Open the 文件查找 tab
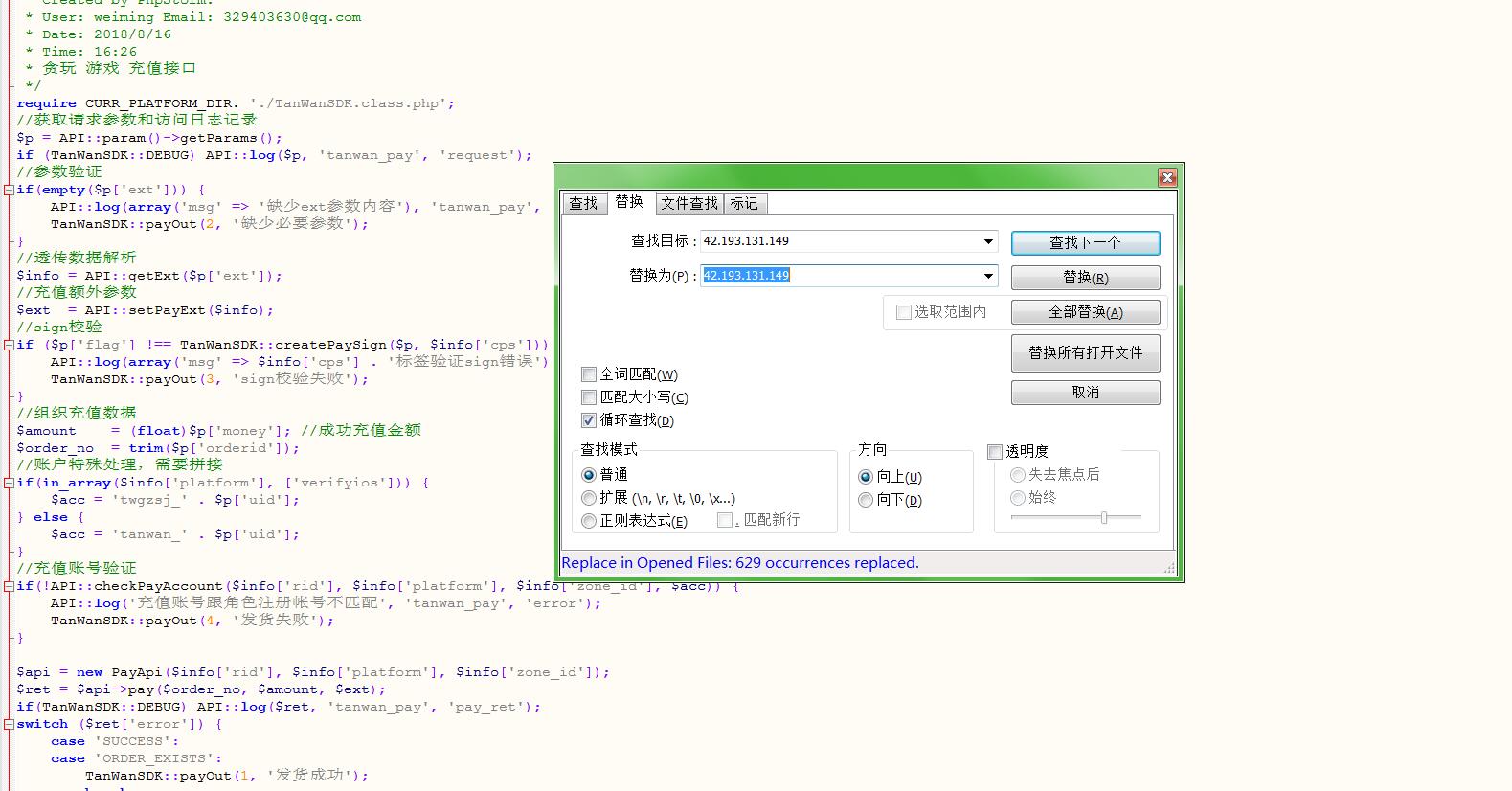This screenshot has height=791, width=1512. (688, 203)
